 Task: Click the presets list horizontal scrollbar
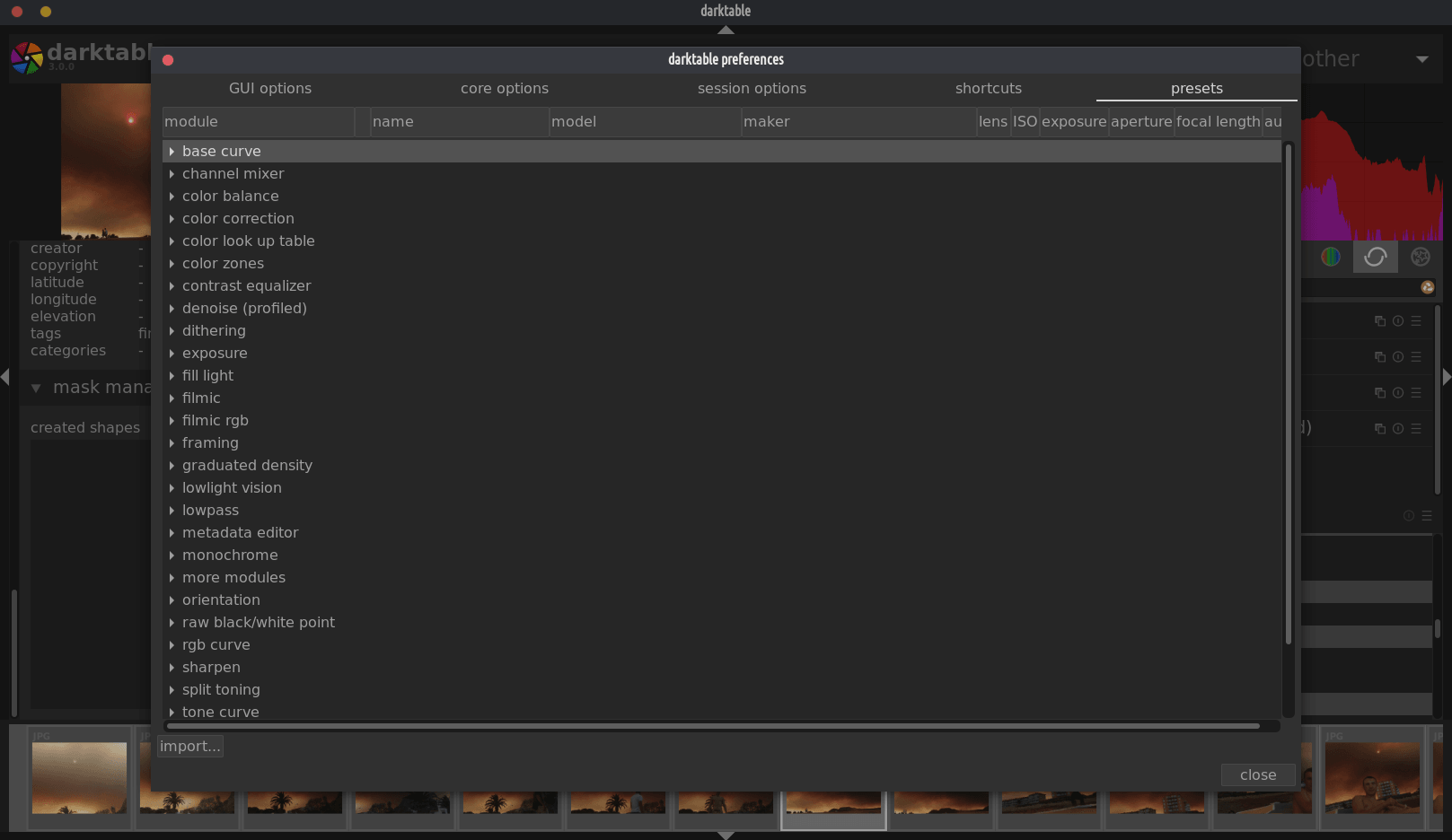click(714, 726)
